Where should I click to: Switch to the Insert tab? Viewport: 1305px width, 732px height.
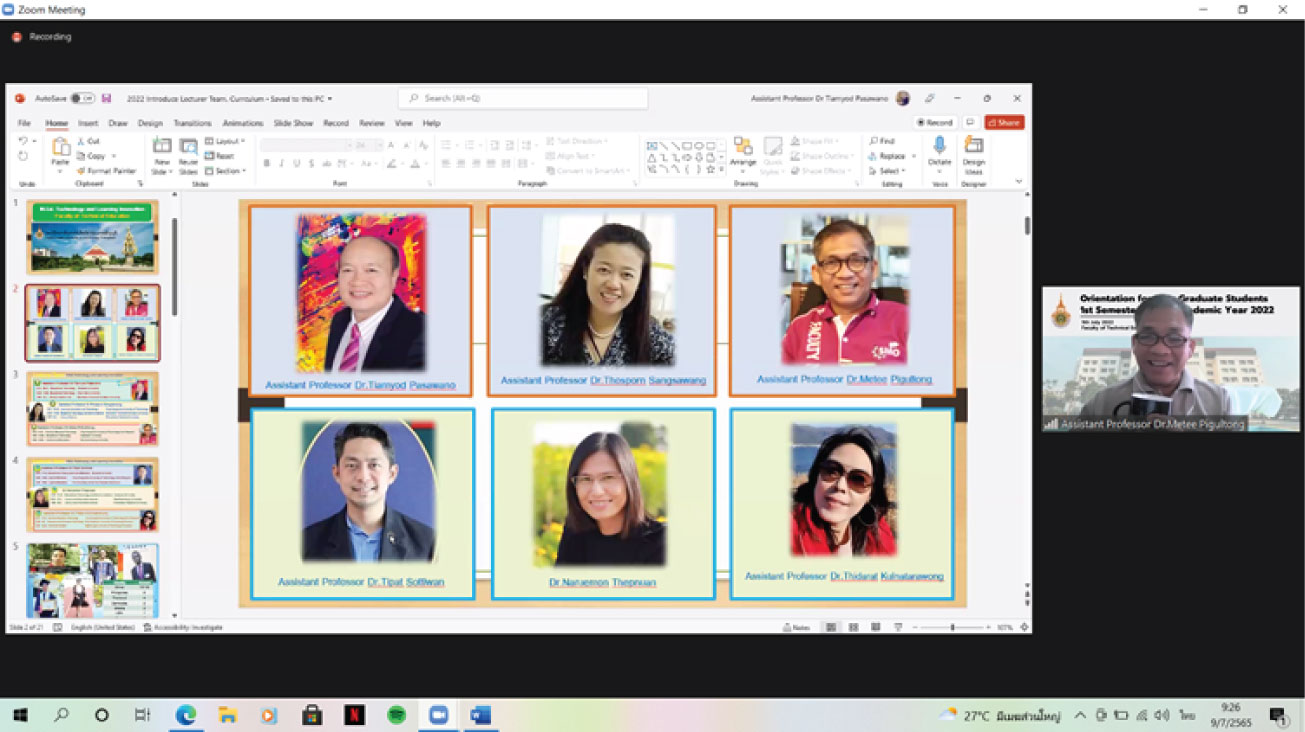[88, 123]
